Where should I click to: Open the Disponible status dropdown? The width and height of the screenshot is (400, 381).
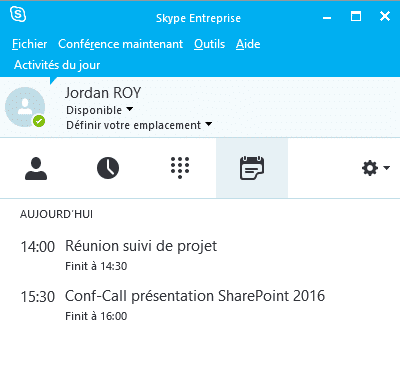tap(100, 110)
